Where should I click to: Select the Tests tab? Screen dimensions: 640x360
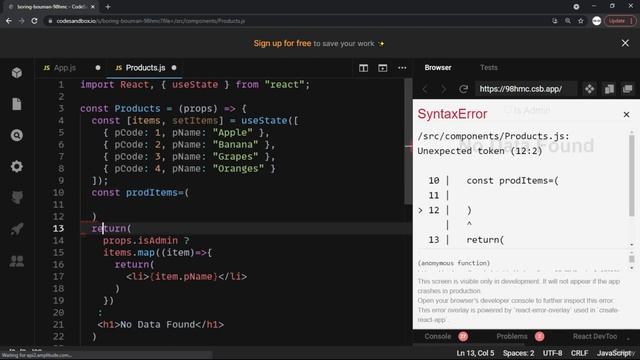pos(489,68)
